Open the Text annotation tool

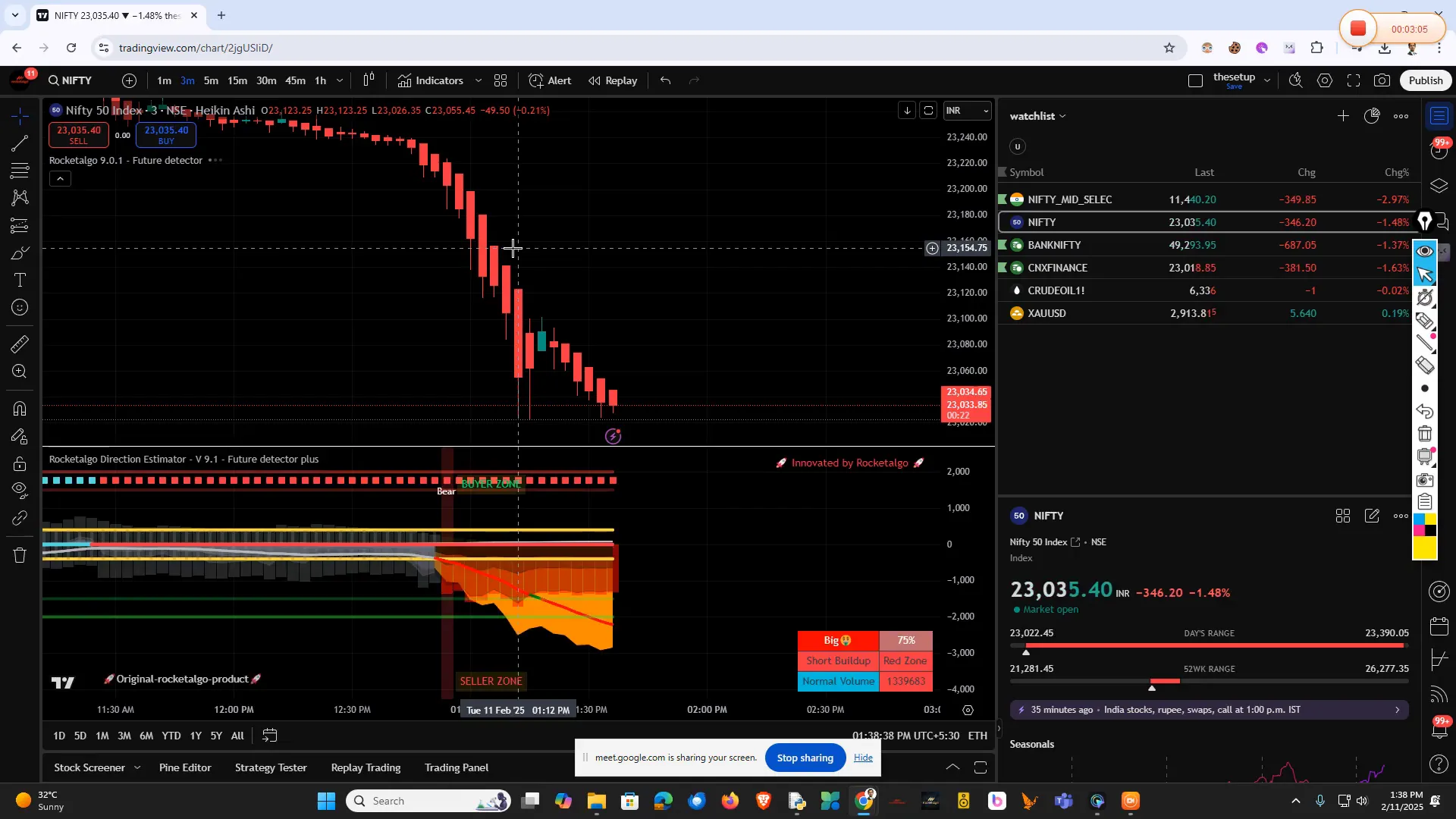click(20, 280)
